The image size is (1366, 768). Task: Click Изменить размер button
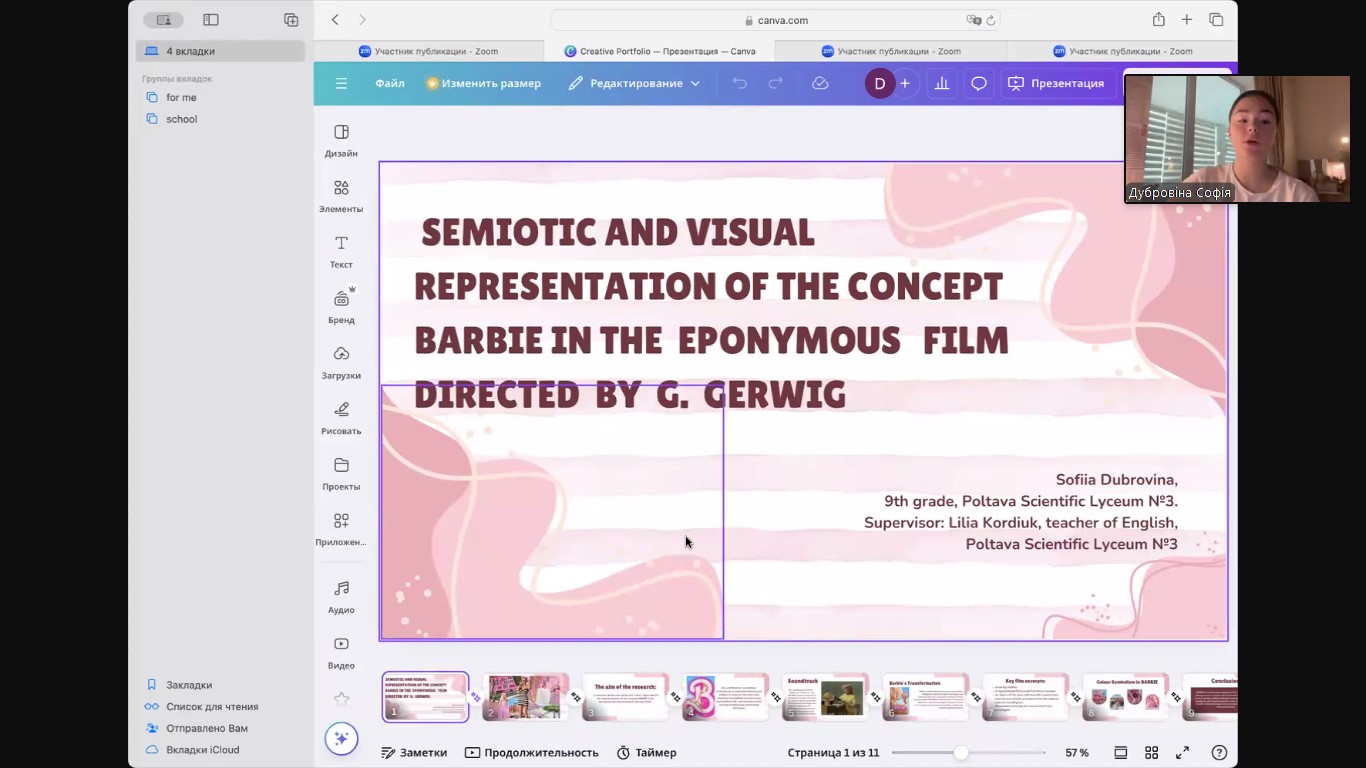483,83
